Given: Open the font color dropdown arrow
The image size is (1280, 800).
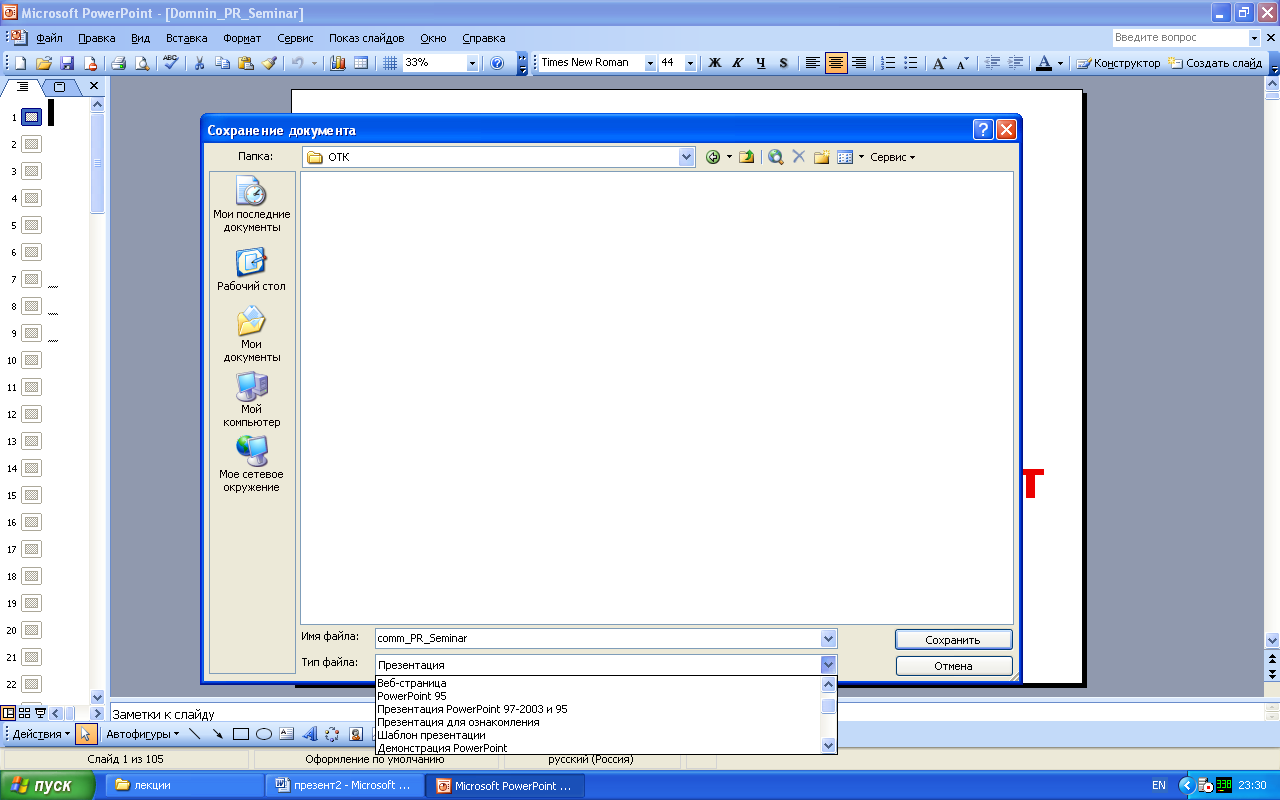Looking at the screenshot, I should click(1061, 63).
